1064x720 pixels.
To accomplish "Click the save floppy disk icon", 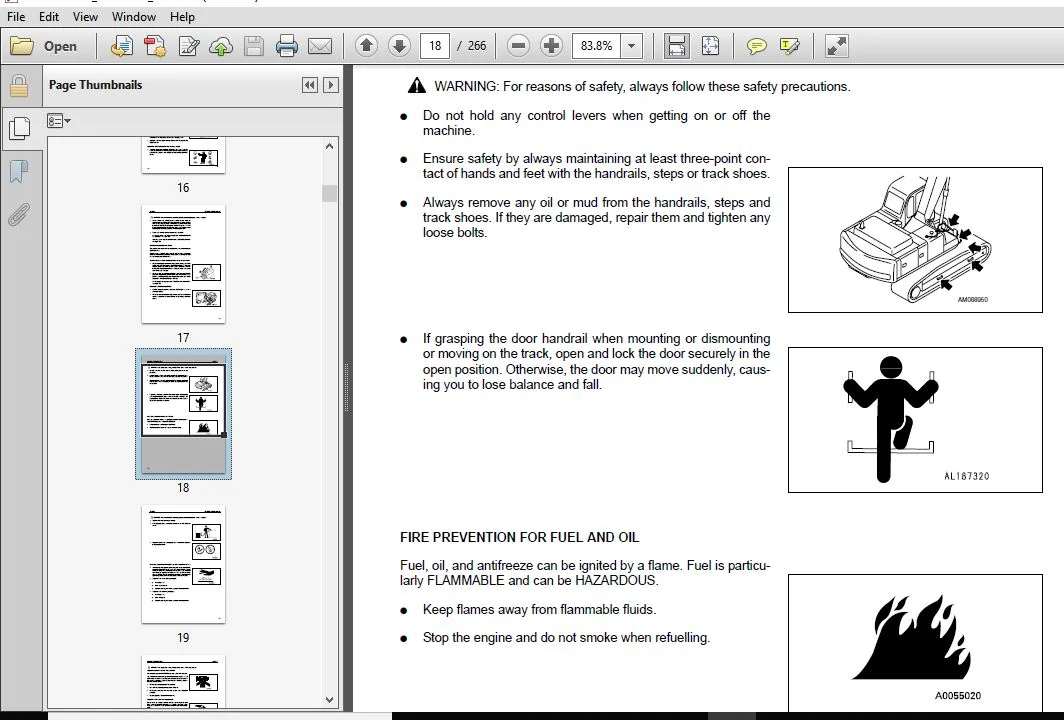I will click(x=254, y=46).
